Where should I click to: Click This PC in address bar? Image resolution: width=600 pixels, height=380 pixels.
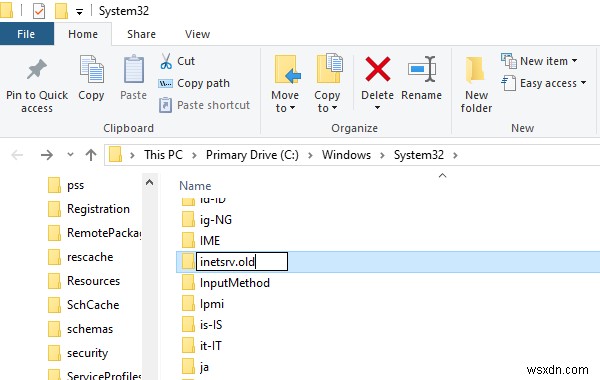(163, 155)
